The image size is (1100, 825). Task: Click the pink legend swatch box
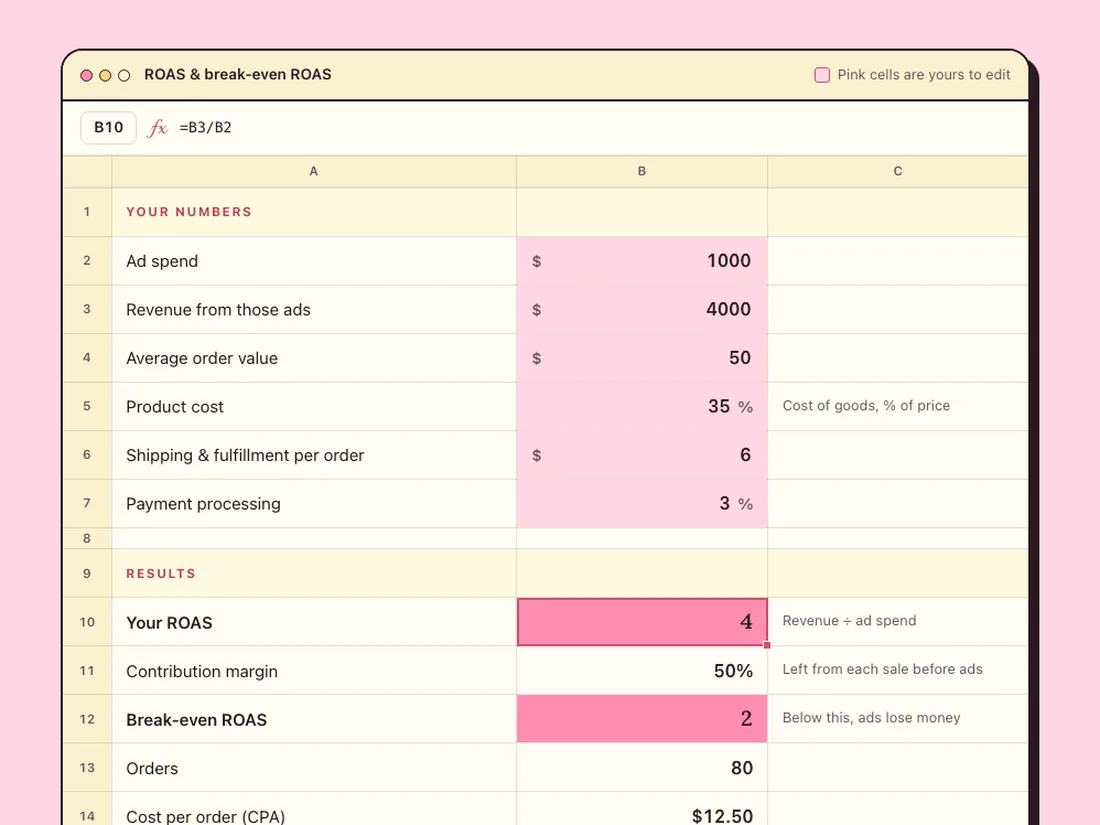click(x=821, y=75)
